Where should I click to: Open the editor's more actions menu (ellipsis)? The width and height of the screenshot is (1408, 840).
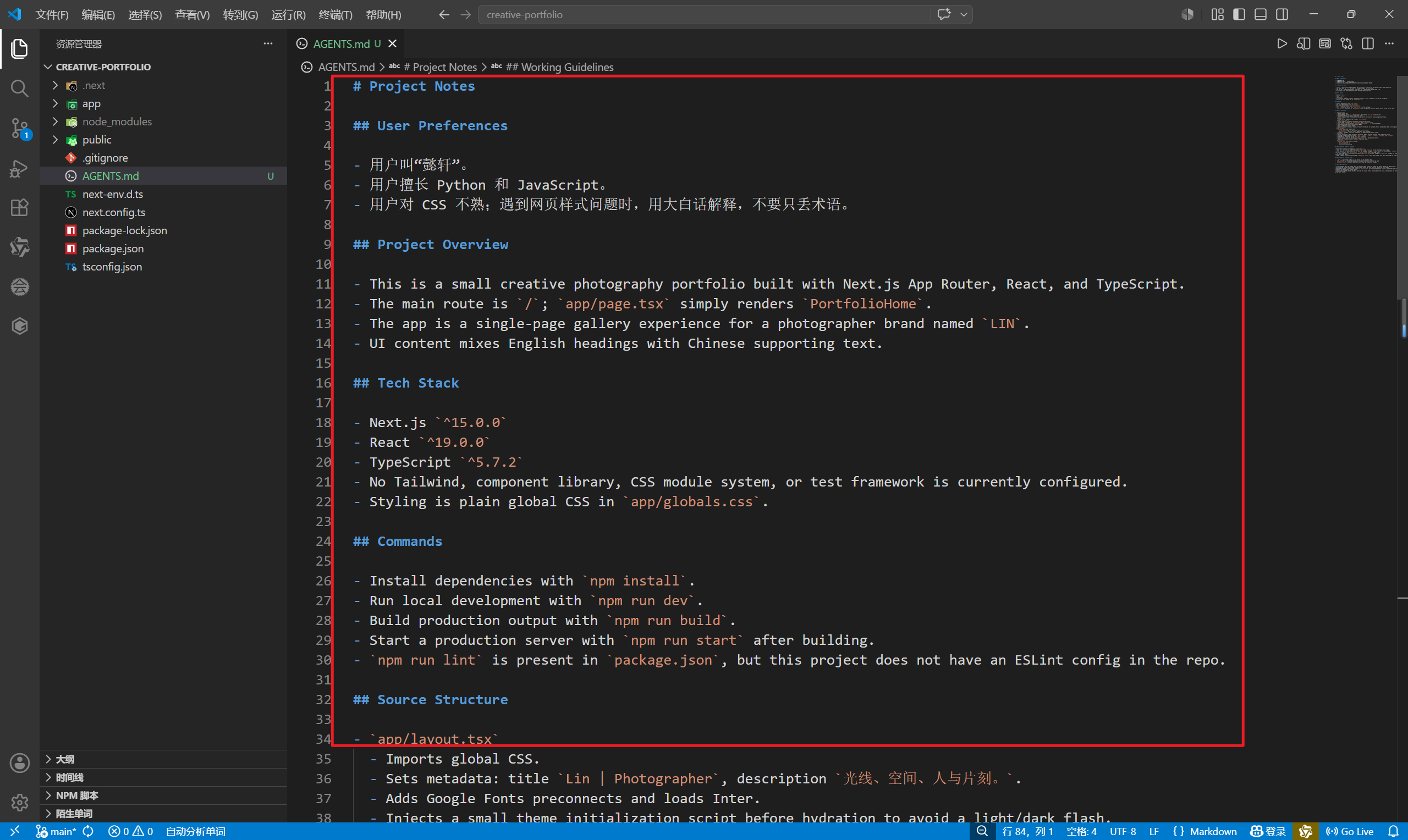[x=1389, y=43]
